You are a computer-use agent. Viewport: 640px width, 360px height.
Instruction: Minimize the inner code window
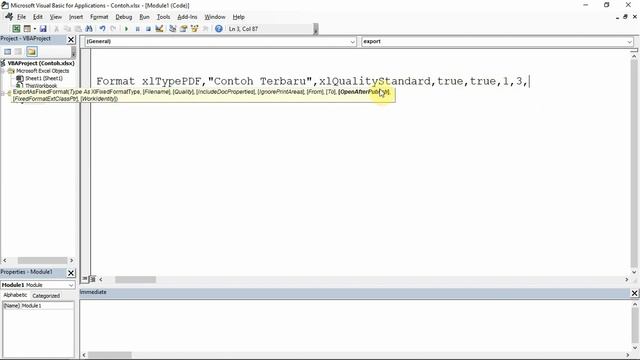617,17
